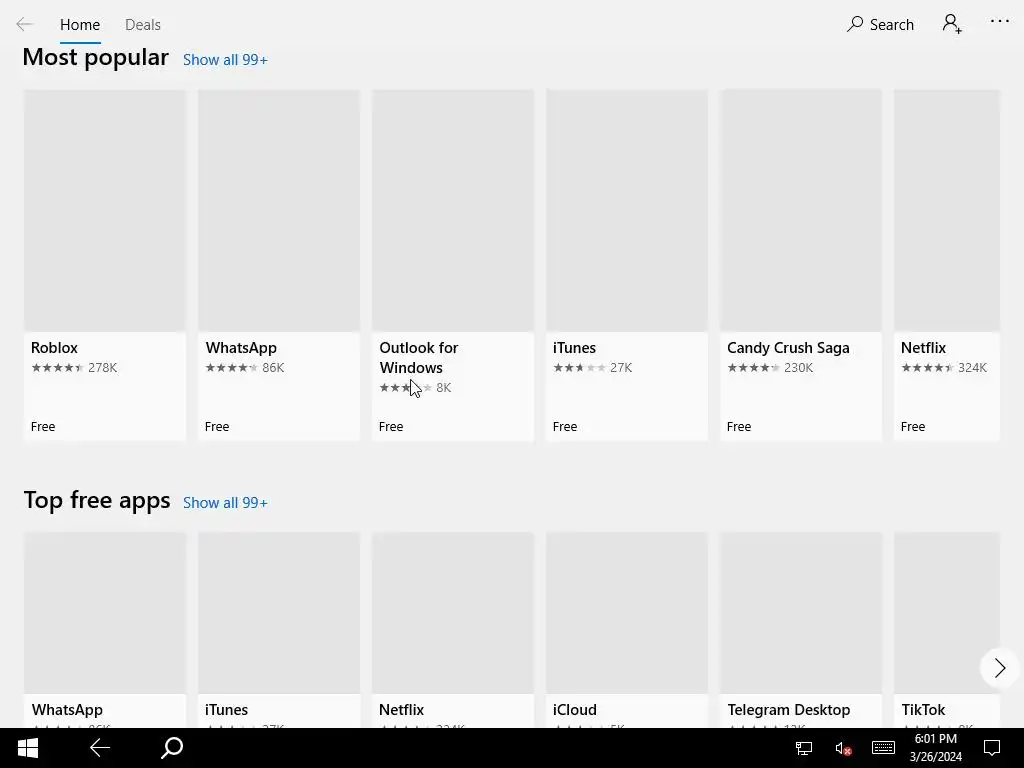Advance Top free apps with right chevron
This screenshot has height=768, width=1024.
[x=999, y=668]
